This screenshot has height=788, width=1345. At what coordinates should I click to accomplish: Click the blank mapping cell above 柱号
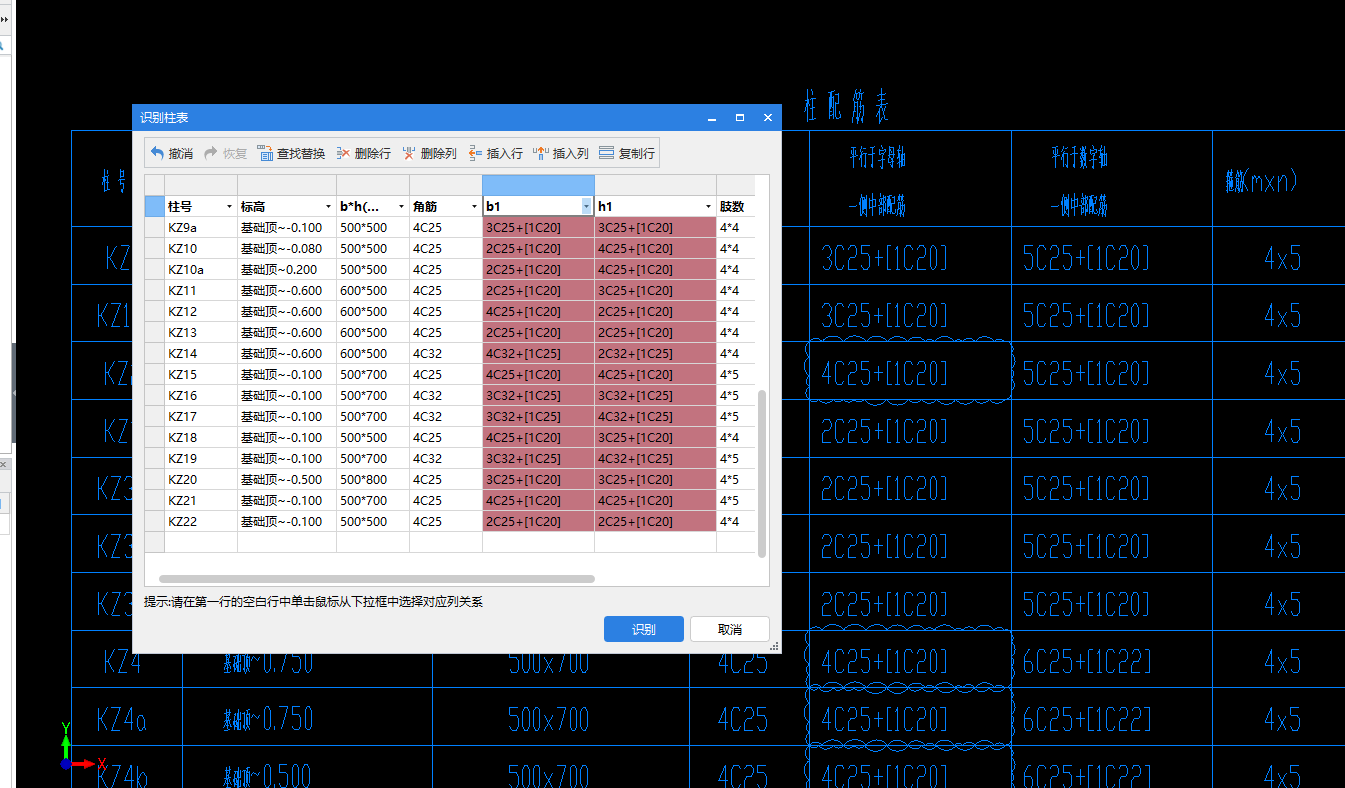pos(201,185)
